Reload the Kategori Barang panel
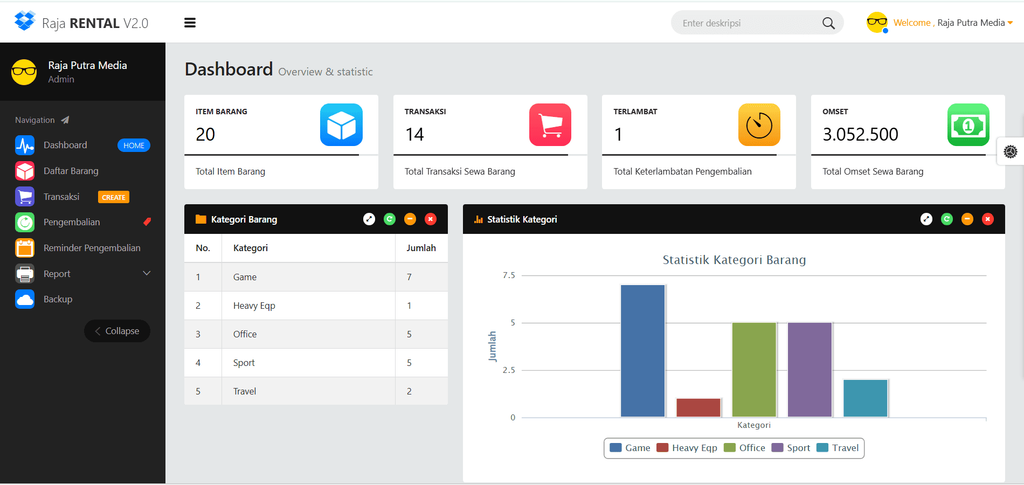Image resolution: width=1024 pixels, height=485 pixels. 389,219
